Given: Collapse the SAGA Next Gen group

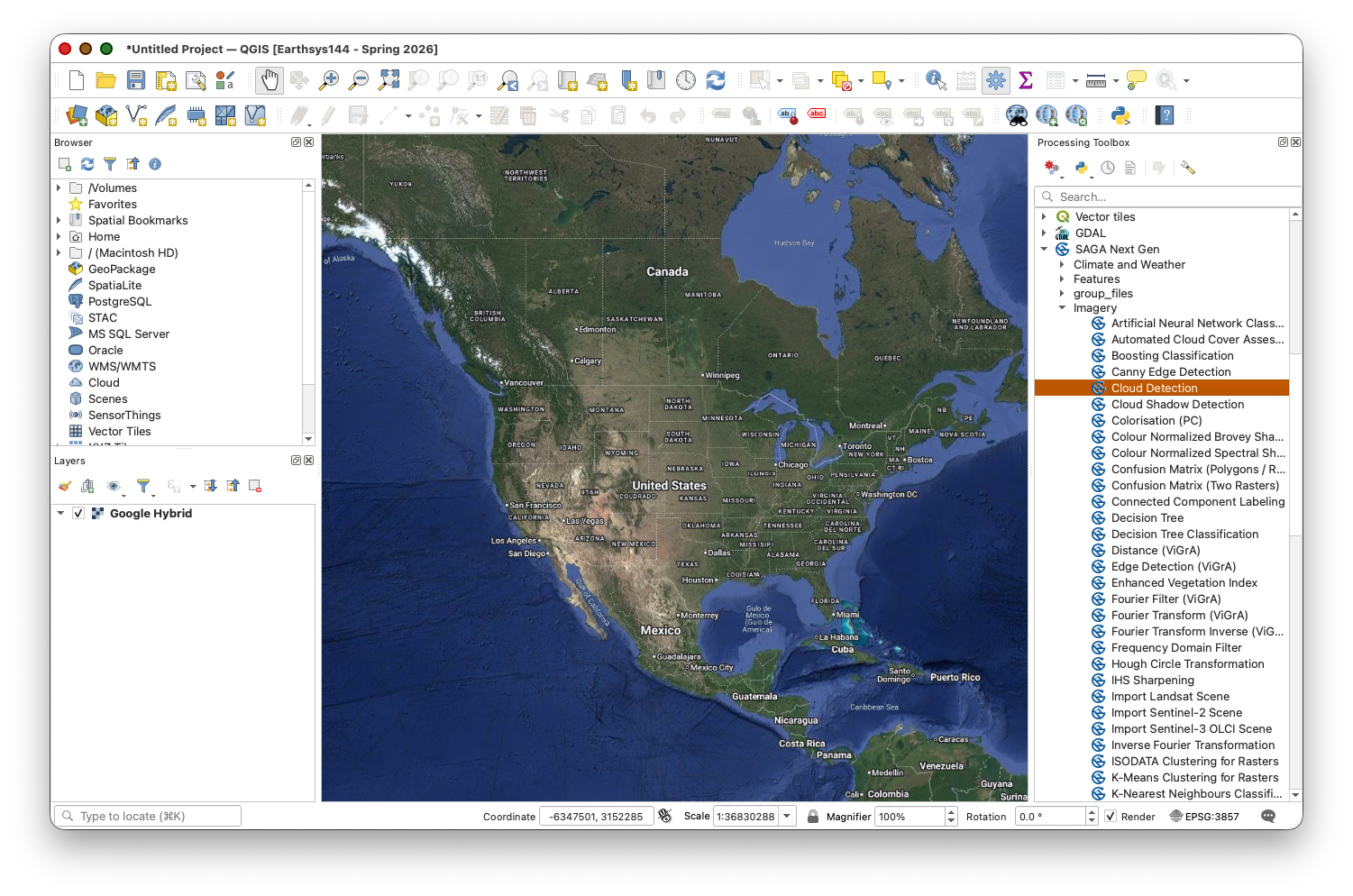Looking at the screenshot, I should 1045,250.
